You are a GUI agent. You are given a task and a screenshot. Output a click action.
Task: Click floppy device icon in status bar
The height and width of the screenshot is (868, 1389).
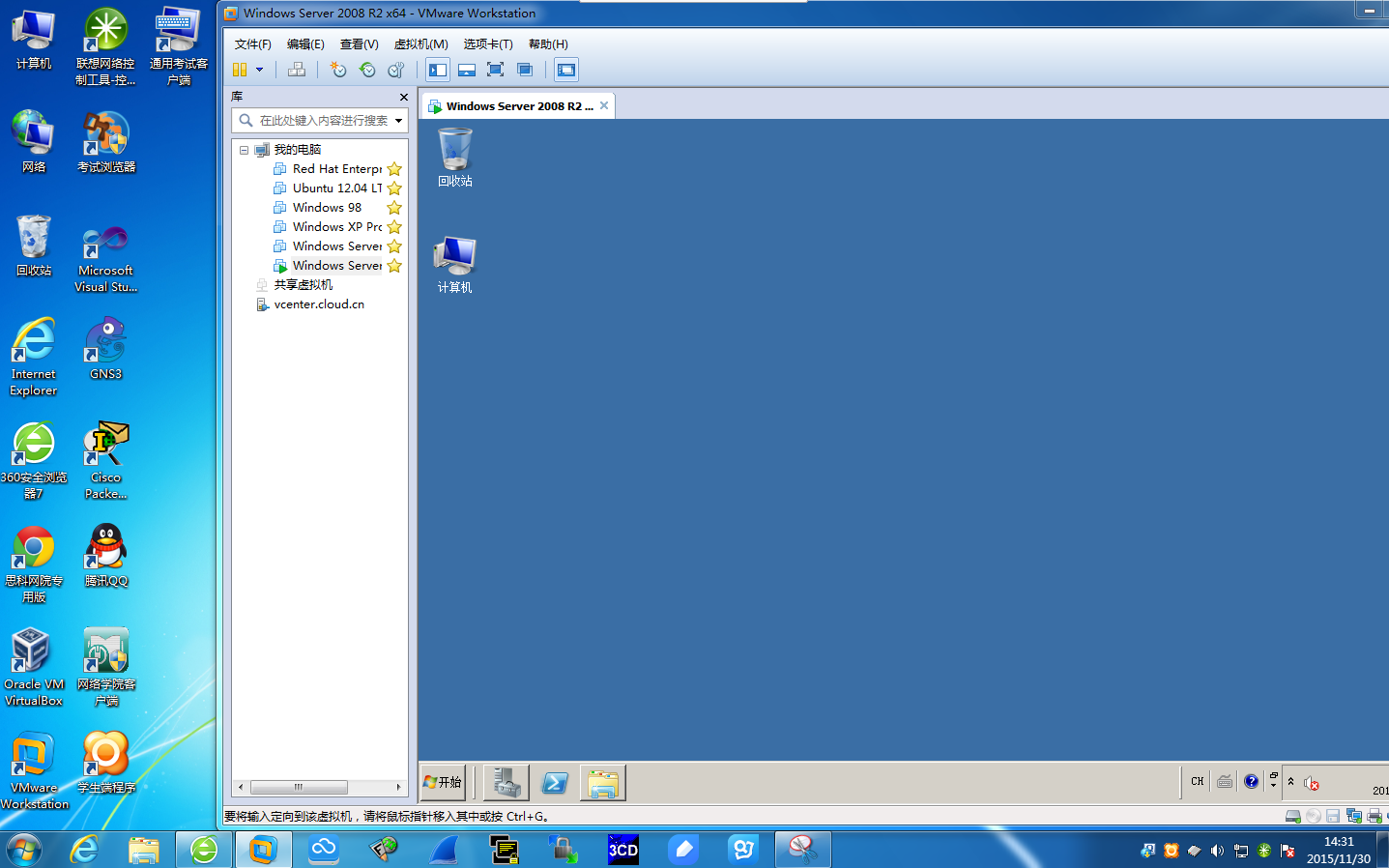1333,816
